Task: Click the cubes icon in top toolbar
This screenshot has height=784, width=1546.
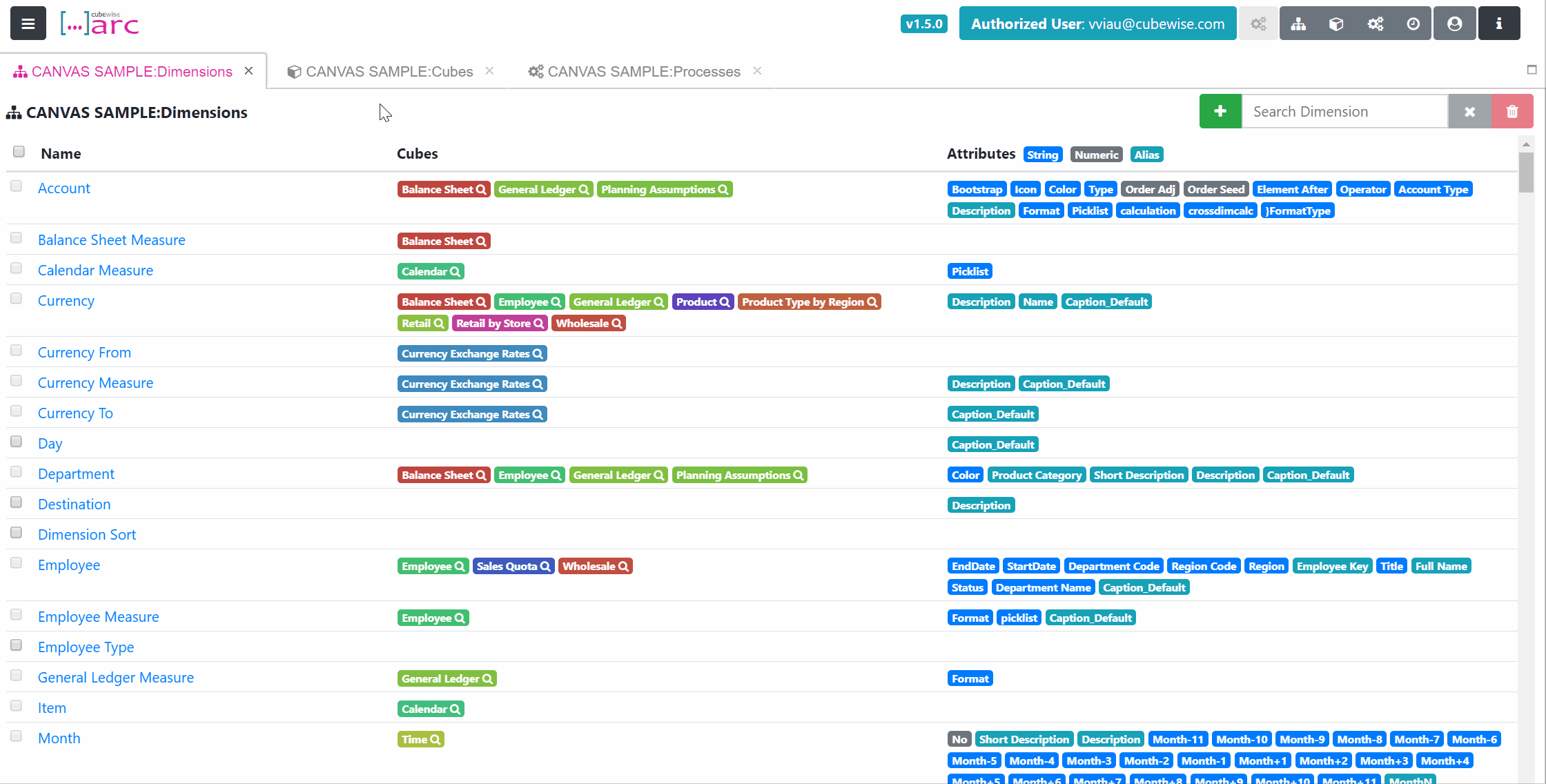Action: [x=1336, y=24]
